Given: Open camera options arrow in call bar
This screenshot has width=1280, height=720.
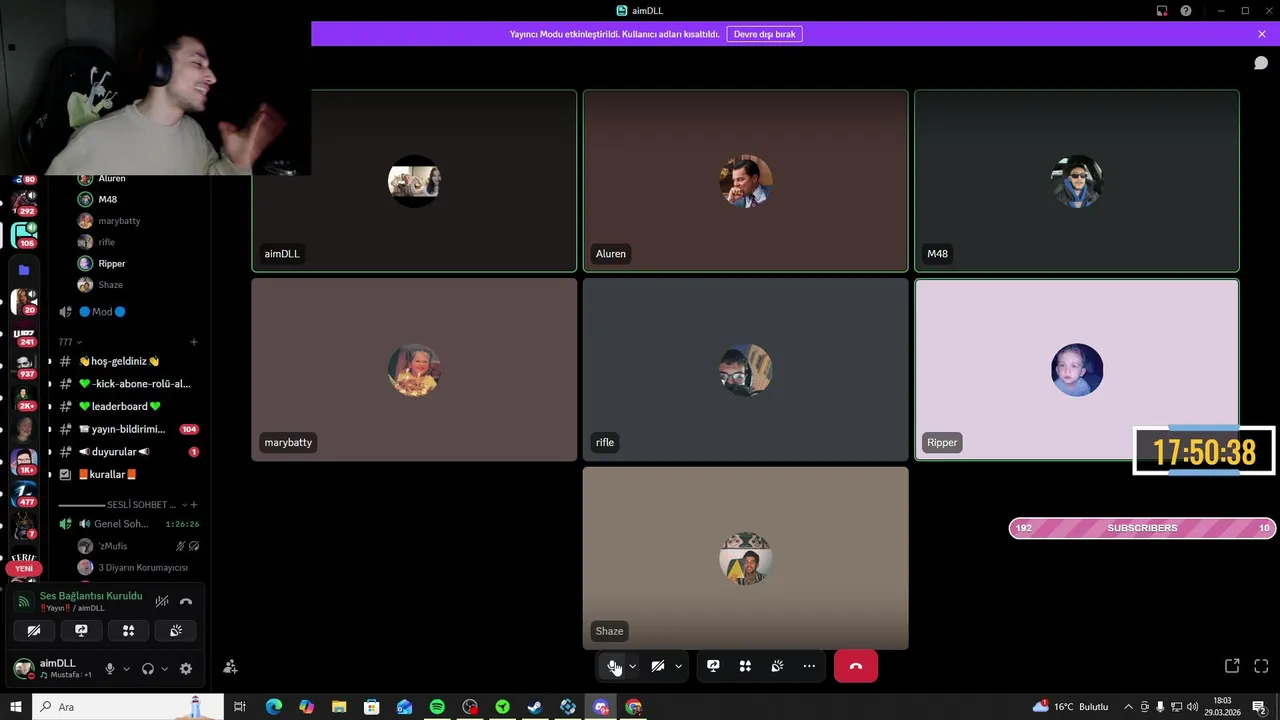Looking at the screenshot, I should [x=678, y=666].
